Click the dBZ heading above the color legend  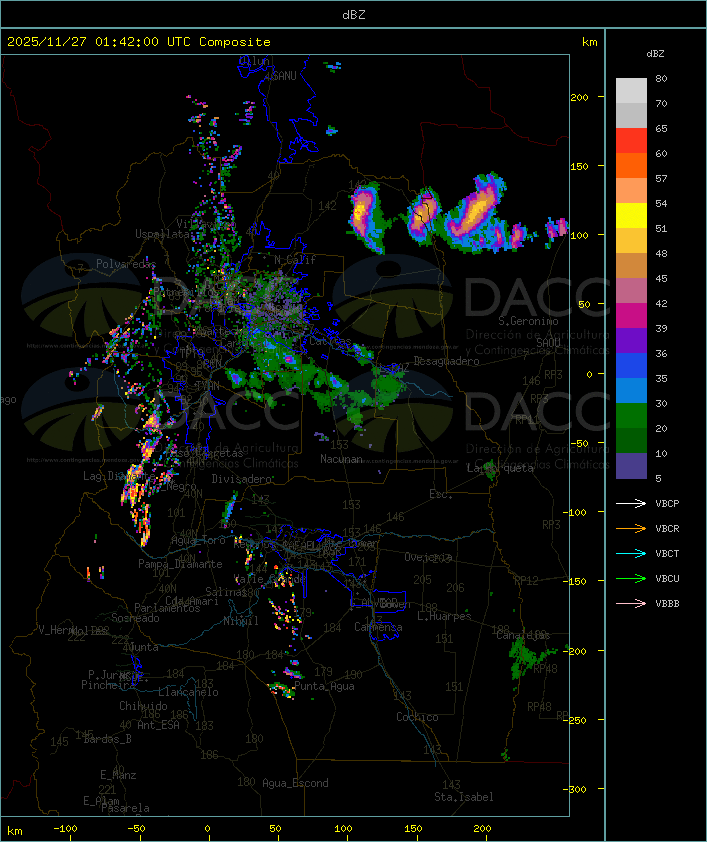[655, 54]
